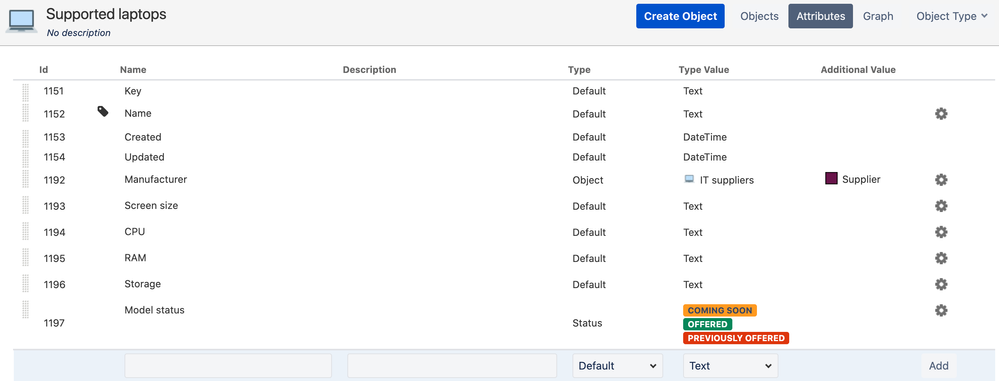Click the label tag icon on Name row
This screenshot has height=381, width=999.
click(x=103, y=111)
